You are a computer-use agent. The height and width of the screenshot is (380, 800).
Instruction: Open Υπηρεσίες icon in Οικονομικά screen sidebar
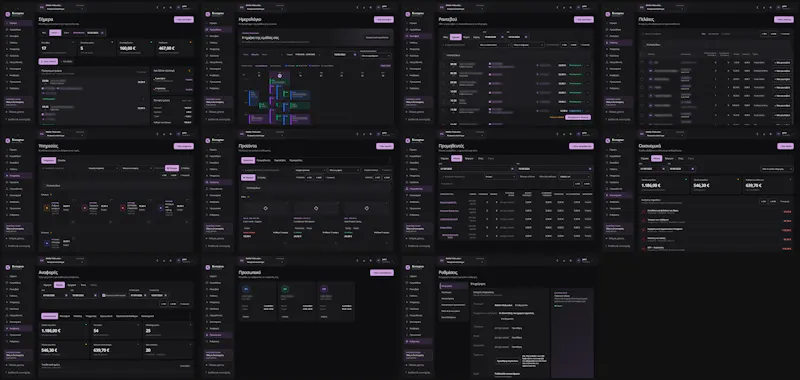pyautogui.click(x=608, y=175)
